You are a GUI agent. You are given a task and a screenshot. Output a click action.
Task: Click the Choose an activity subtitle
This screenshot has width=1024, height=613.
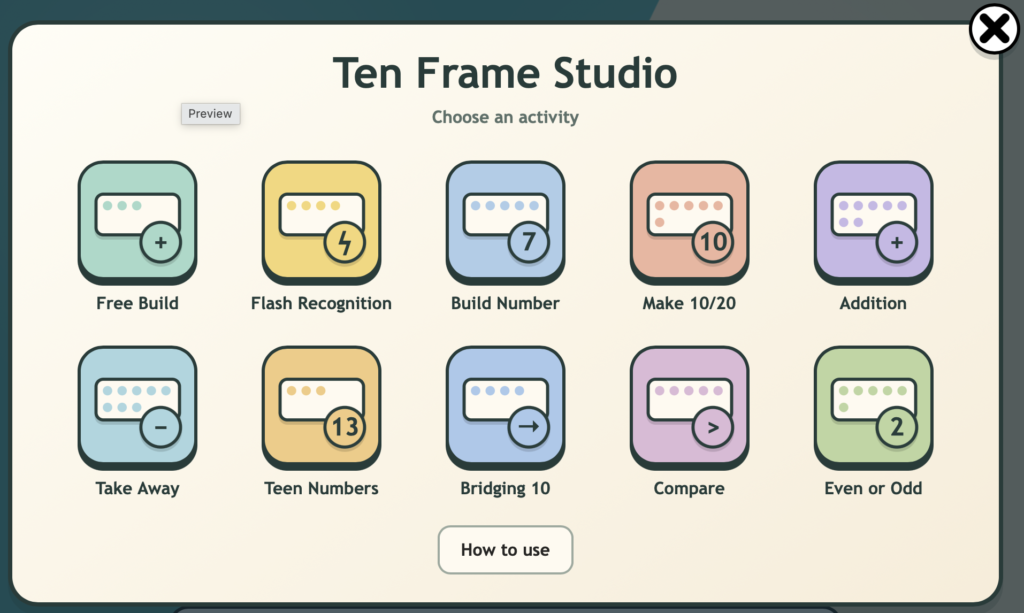pos(505,117)
